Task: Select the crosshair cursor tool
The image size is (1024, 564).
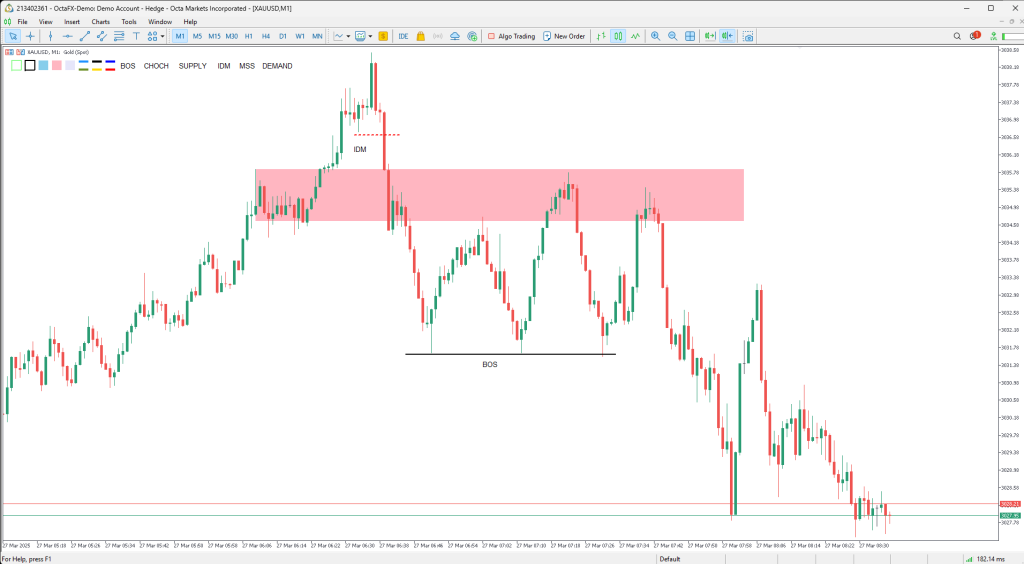Action: tap(29, 36)
